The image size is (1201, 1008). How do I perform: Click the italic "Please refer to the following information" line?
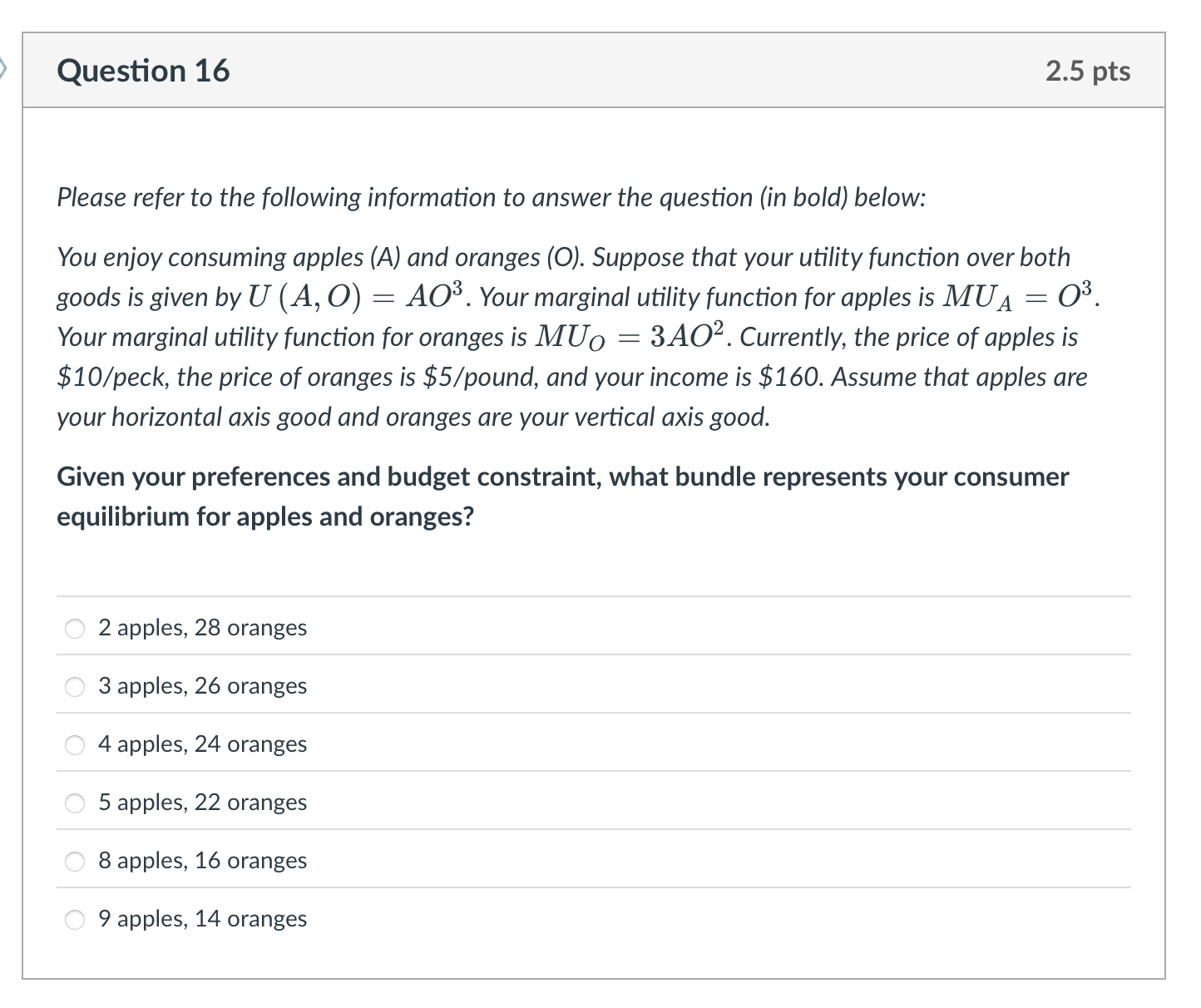point(491,198)
